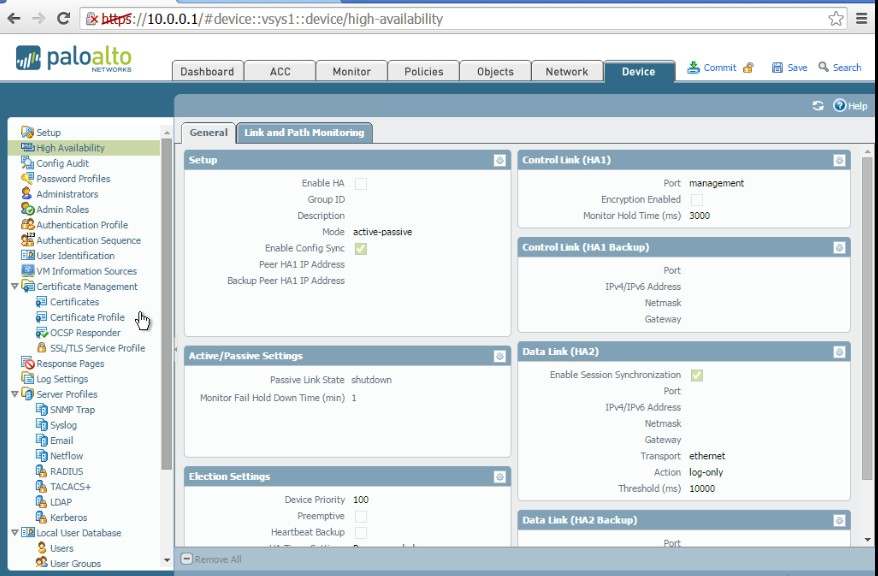Viewport: 878px width, 576px height.
Task: Collapse the Local User Database node
Action: (x=14, y=534)
